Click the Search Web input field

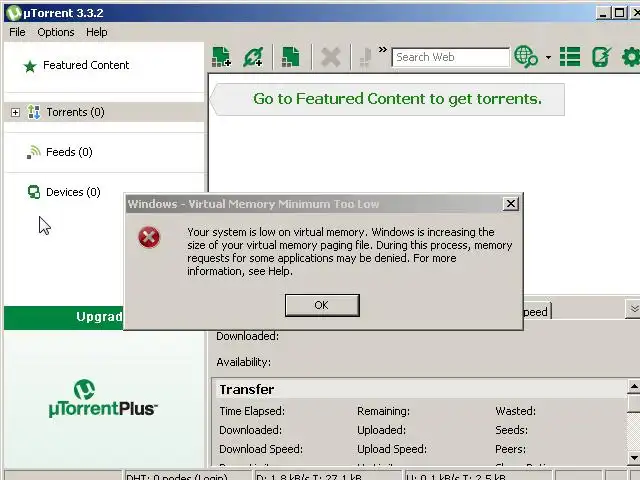pos(451,57)
